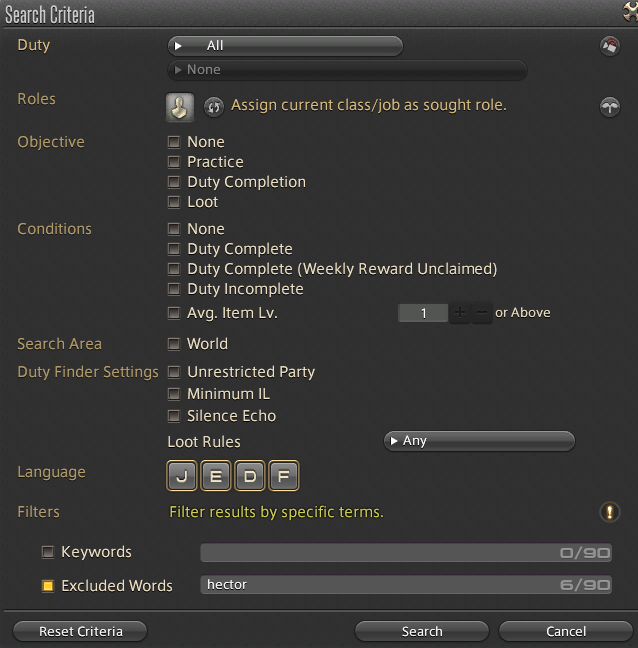Tick Duty Complete (Weekly Reward Unclaimed) checkbox
638x648 pixels.
[x=174, y=269]
